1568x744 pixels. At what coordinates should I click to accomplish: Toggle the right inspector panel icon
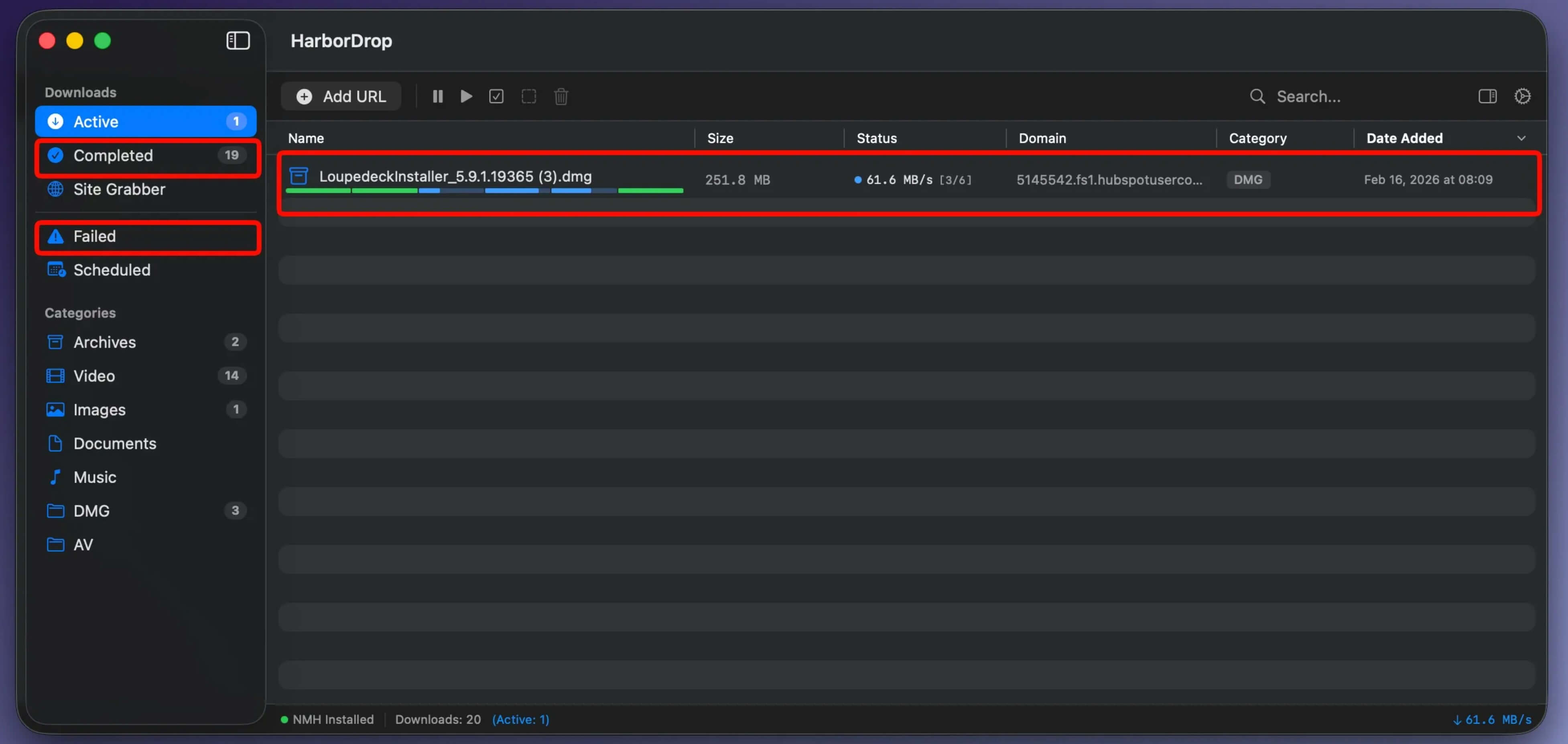[1487, 96]
